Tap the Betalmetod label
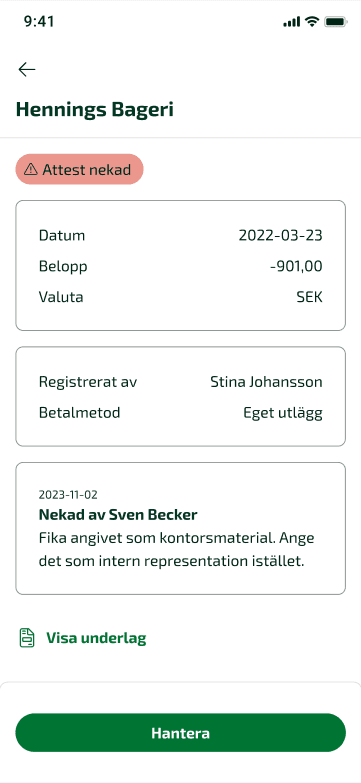361x783 pixels. [x=79, y=413]
